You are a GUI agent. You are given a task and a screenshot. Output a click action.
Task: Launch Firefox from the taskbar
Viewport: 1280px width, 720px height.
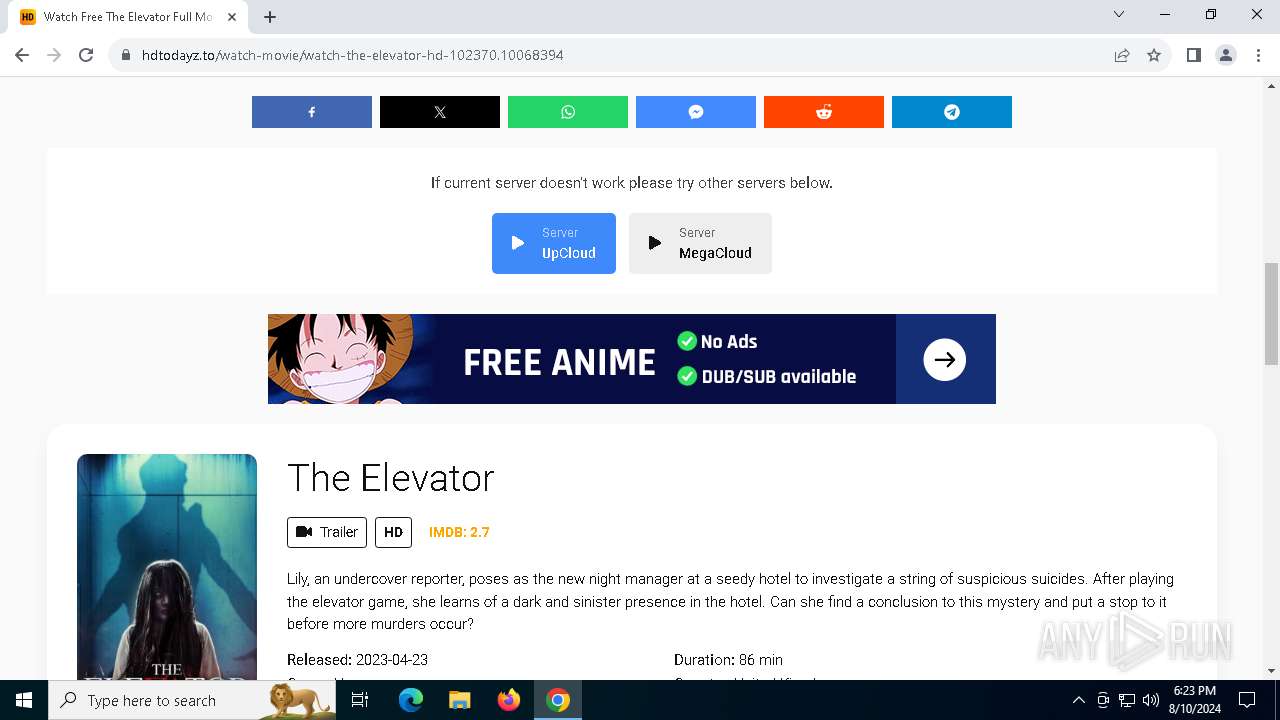[509, 700]
